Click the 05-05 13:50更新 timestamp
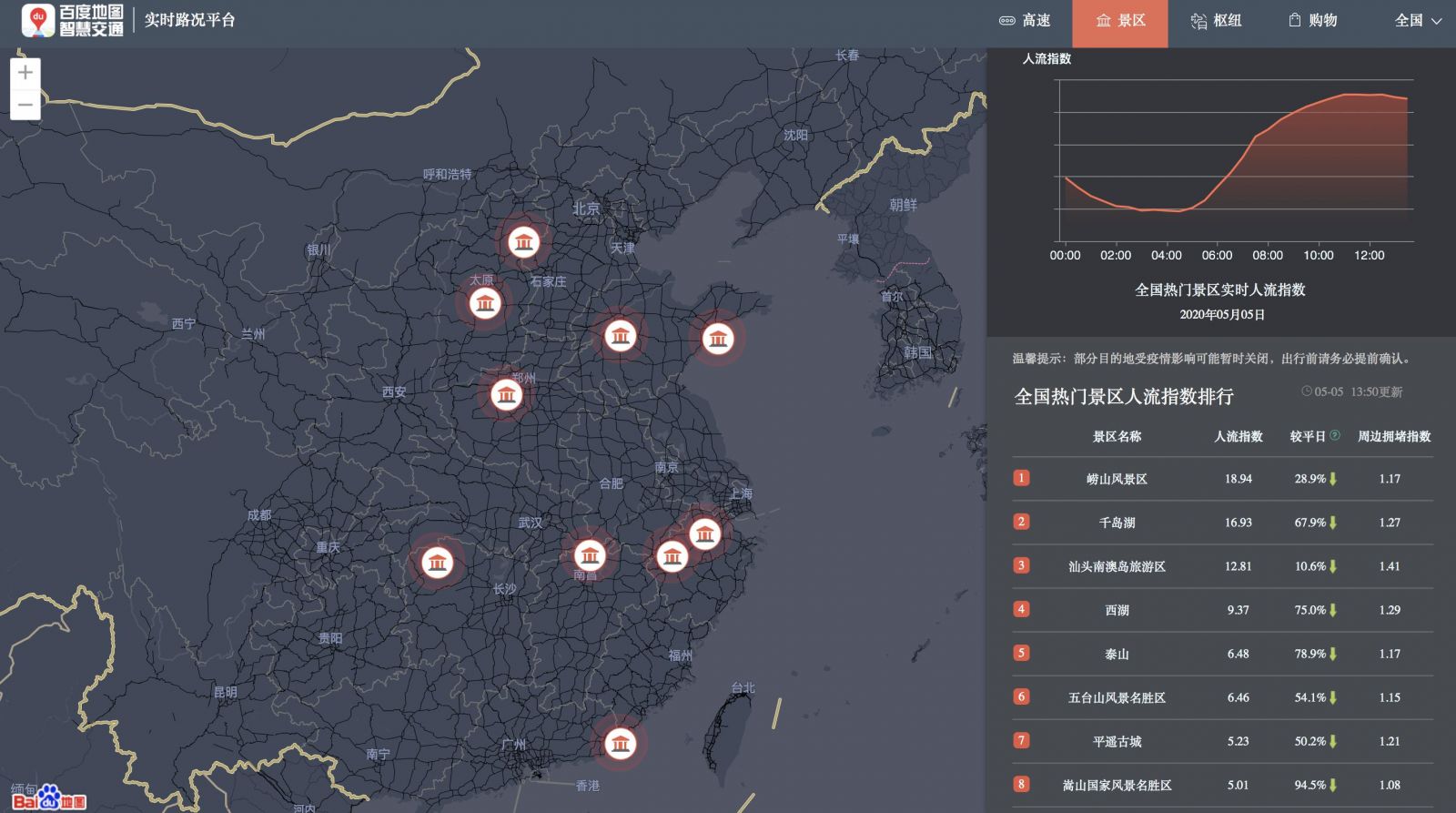 point(1352,391)
